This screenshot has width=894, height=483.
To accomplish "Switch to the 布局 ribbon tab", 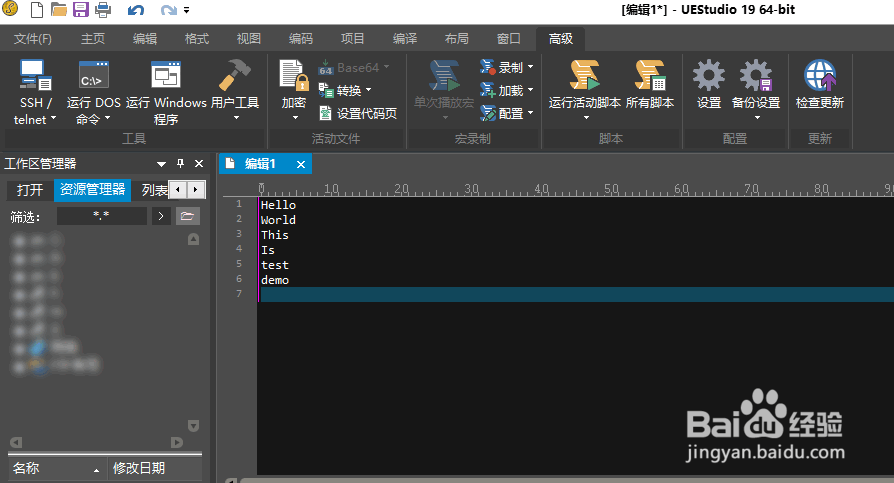I will click(457, 39).
